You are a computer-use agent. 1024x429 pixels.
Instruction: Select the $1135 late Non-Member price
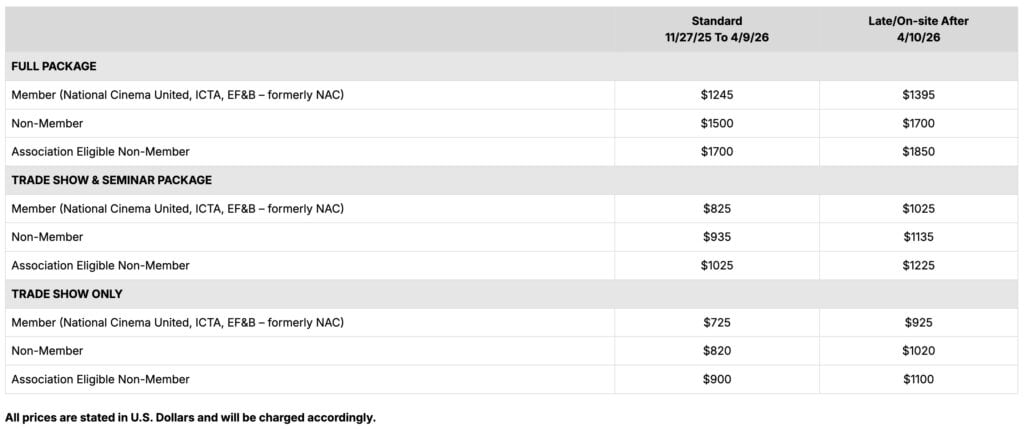pos(918,237)
